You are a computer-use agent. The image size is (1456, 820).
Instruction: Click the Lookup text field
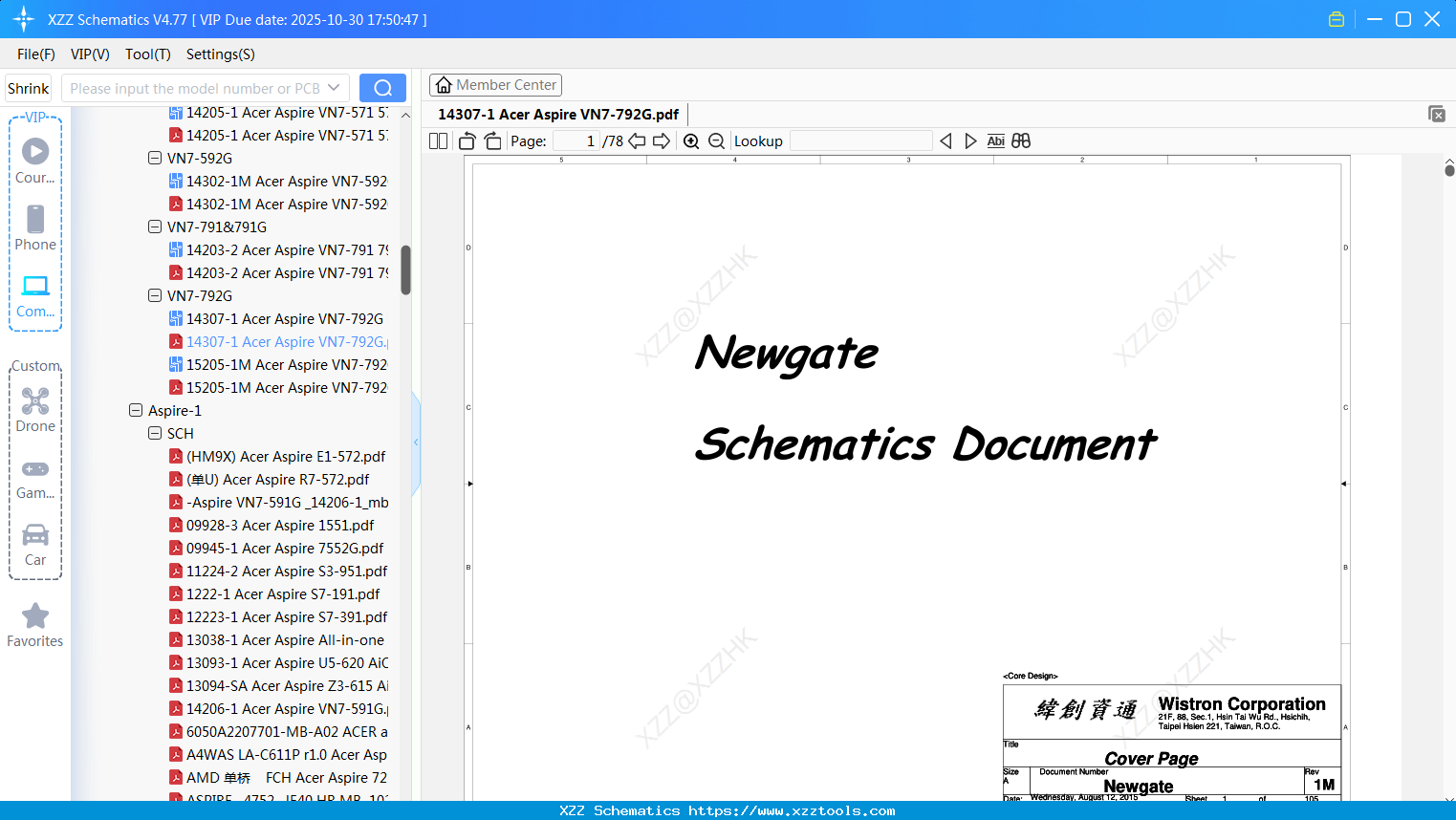click(861, 141)
